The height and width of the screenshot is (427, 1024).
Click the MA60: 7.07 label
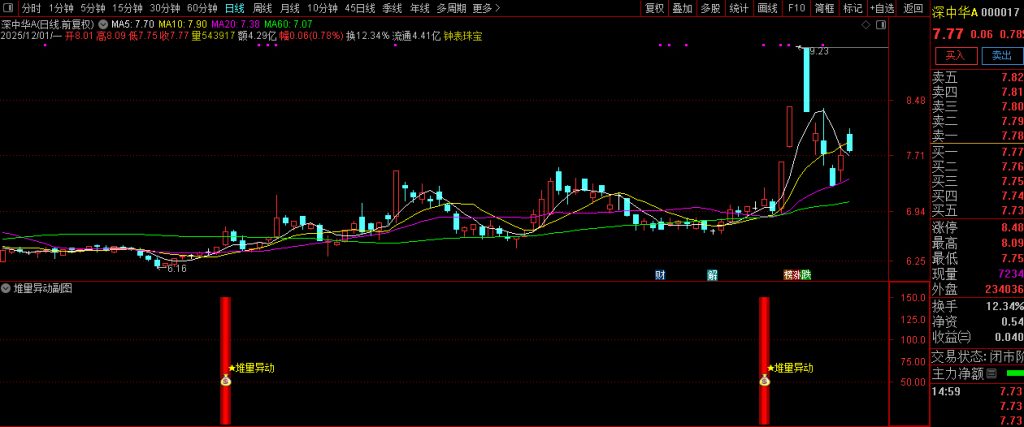288,25
